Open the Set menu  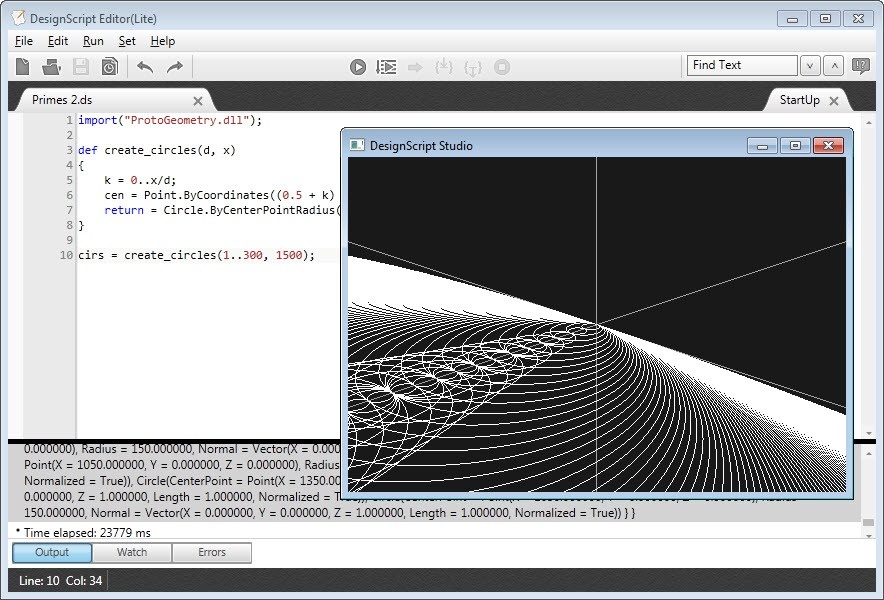127,41
